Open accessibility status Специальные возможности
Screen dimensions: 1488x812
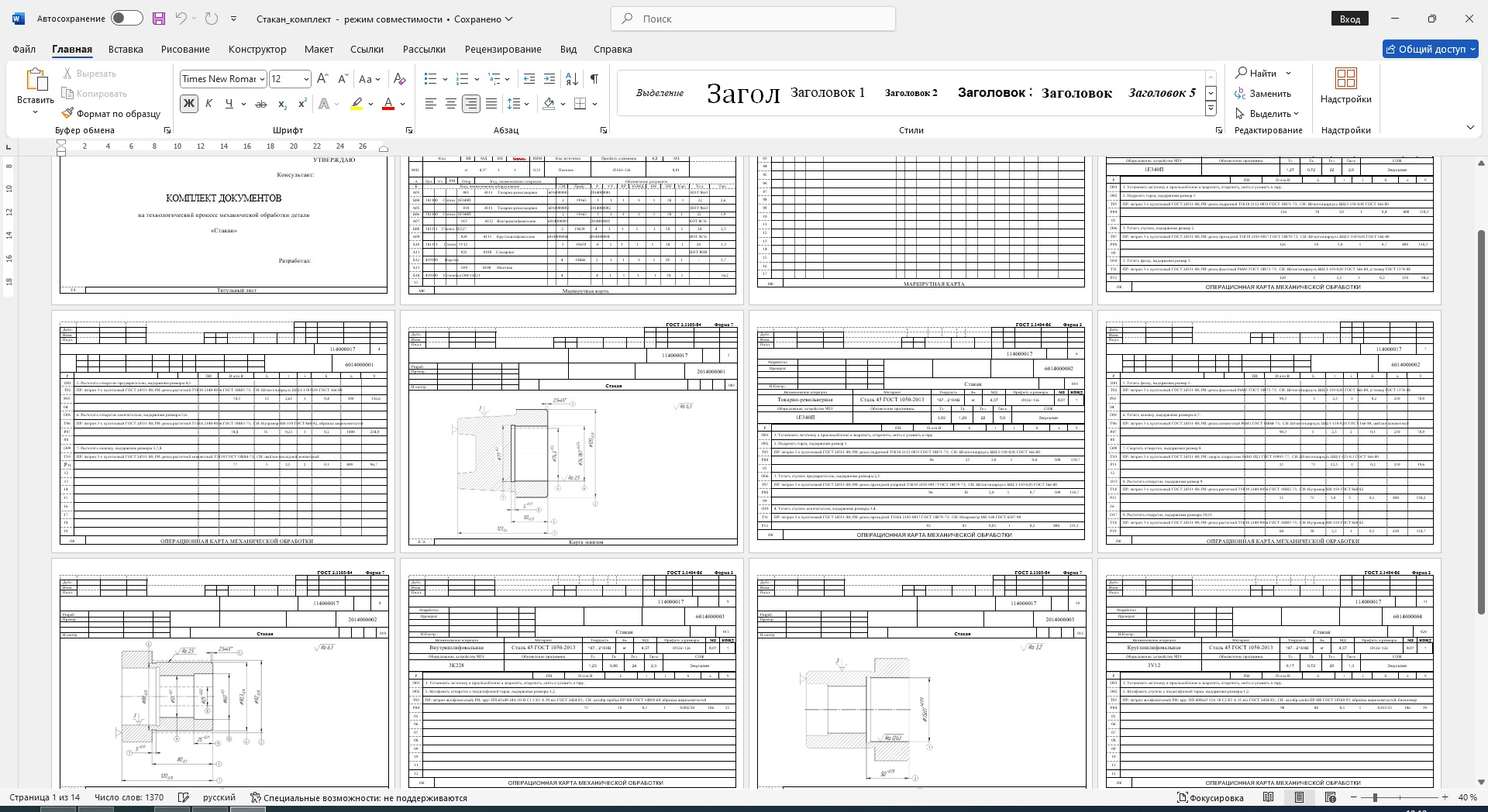tap(359, 797)
